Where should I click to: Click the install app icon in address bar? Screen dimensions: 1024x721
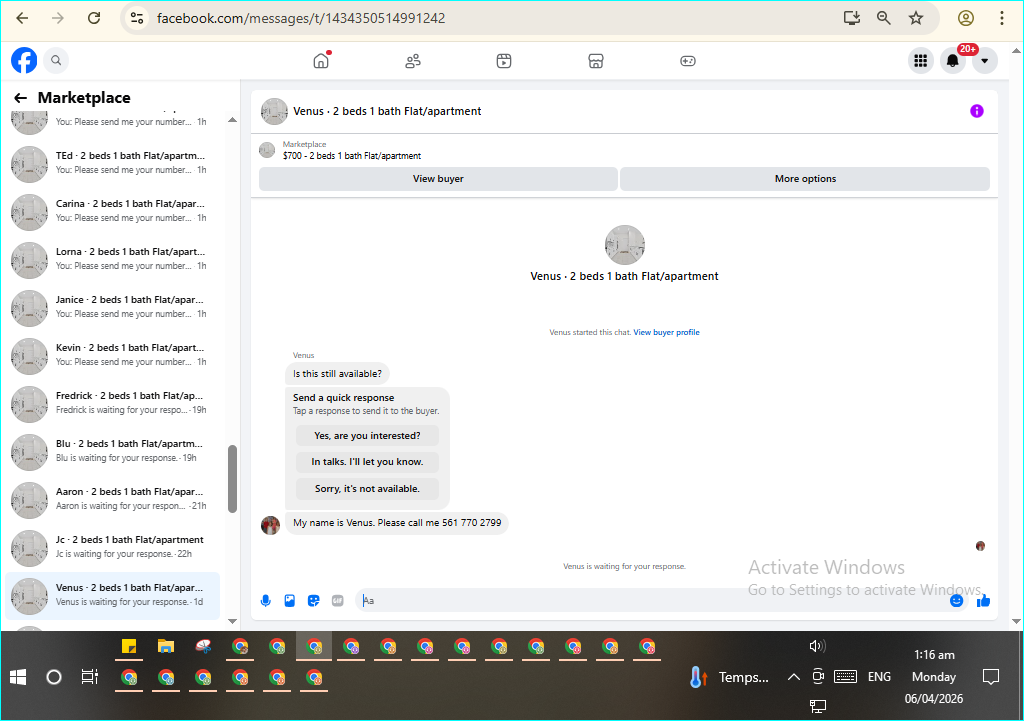(x=852, y=18)
